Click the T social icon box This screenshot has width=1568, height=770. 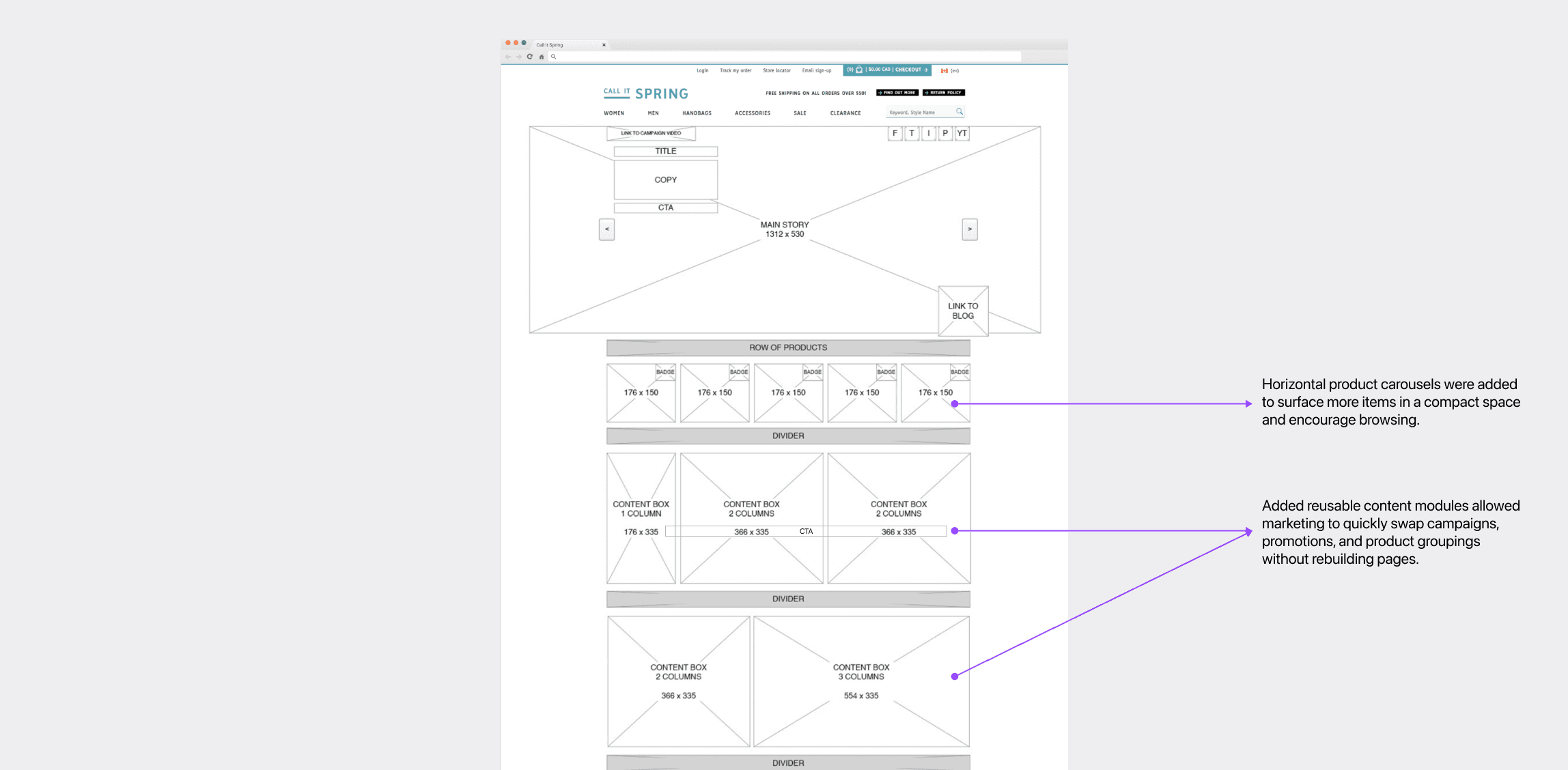coord(912,133)
